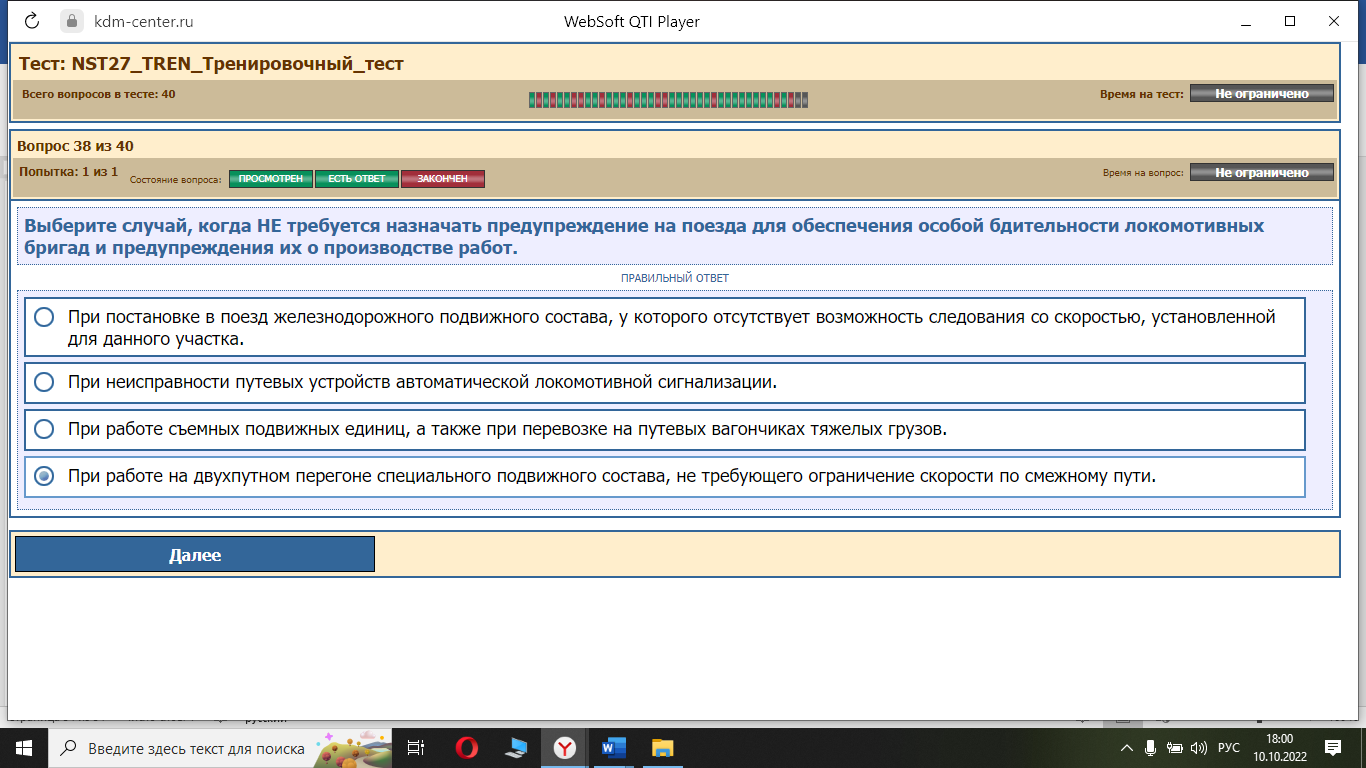Click the question progress bar strip
Viewport: 1366px width, 768px height.
coord(668,99)
